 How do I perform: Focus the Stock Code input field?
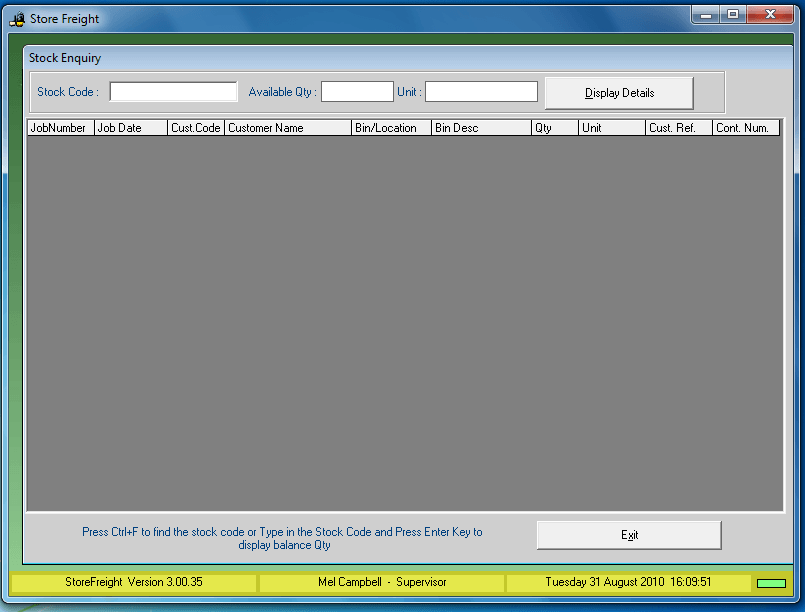point(174,92)
